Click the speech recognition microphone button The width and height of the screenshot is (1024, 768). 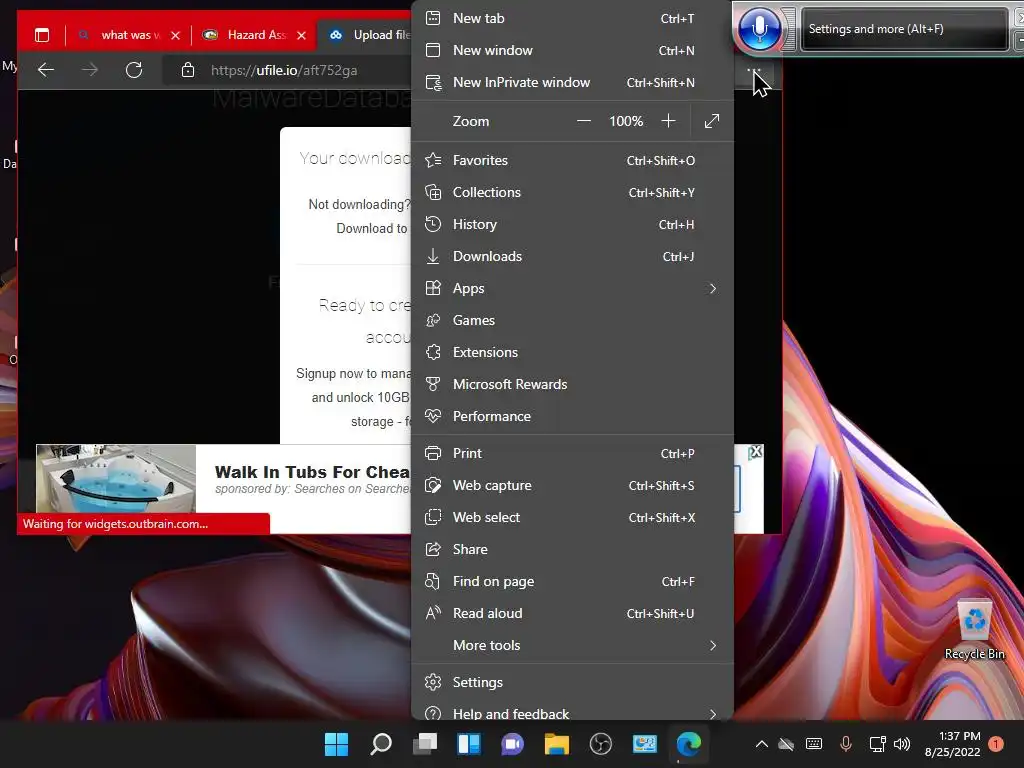tap(759, 29)
